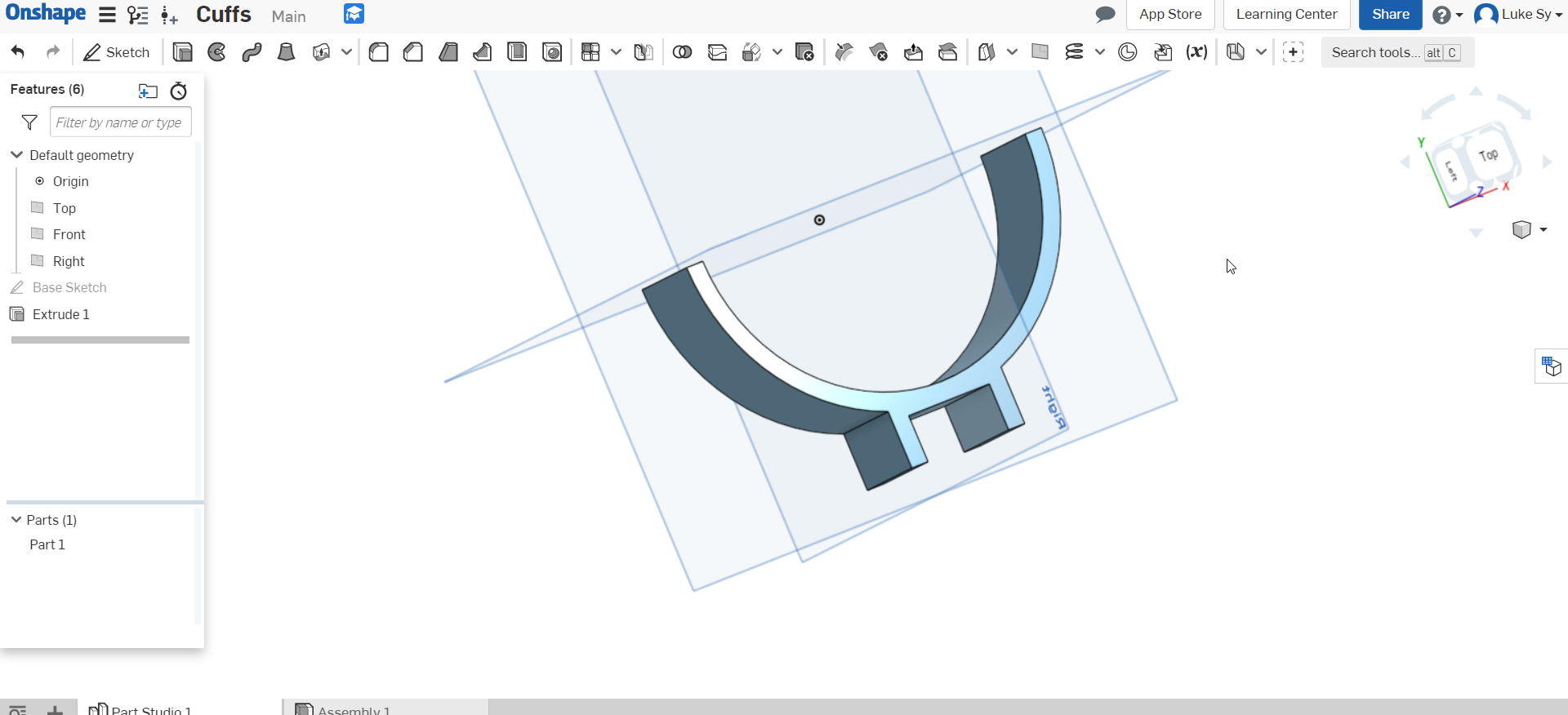
Task: Select the Chamfer tool icon
Action: tap(413, 52)
